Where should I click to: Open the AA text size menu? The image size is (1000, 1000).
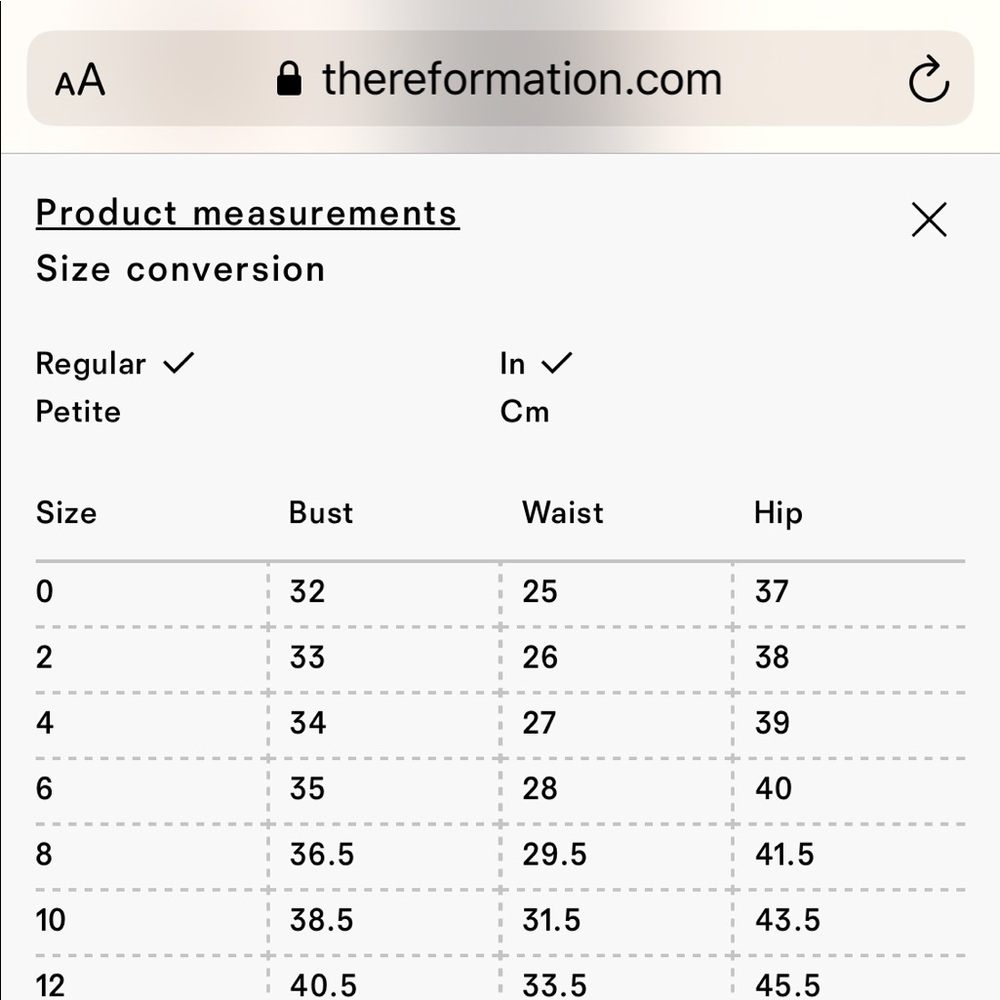pos(80,81)
